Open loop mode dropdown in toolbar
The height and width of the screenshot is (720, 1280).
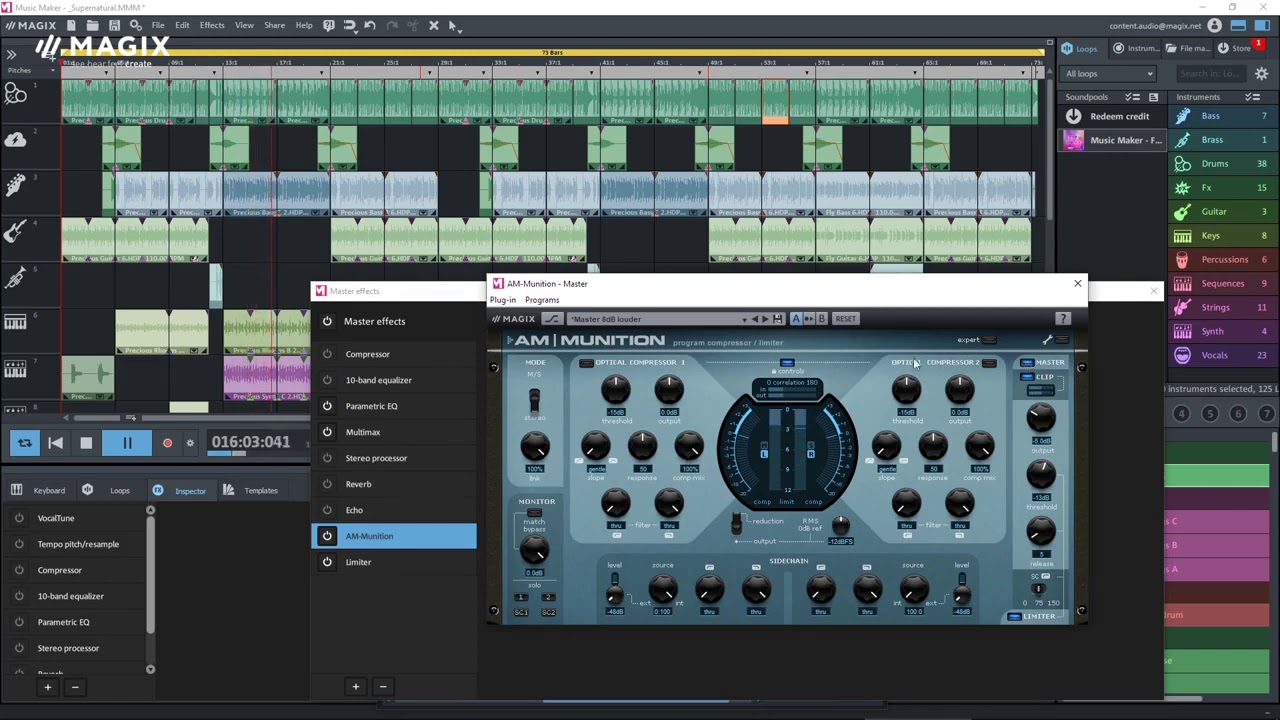point(349,25)
